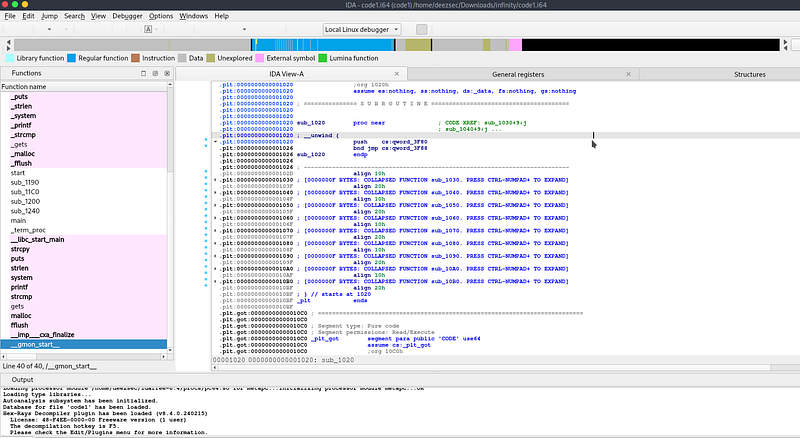
Task: Click the Unexplored legend swatch
Action: pos(211,58)
